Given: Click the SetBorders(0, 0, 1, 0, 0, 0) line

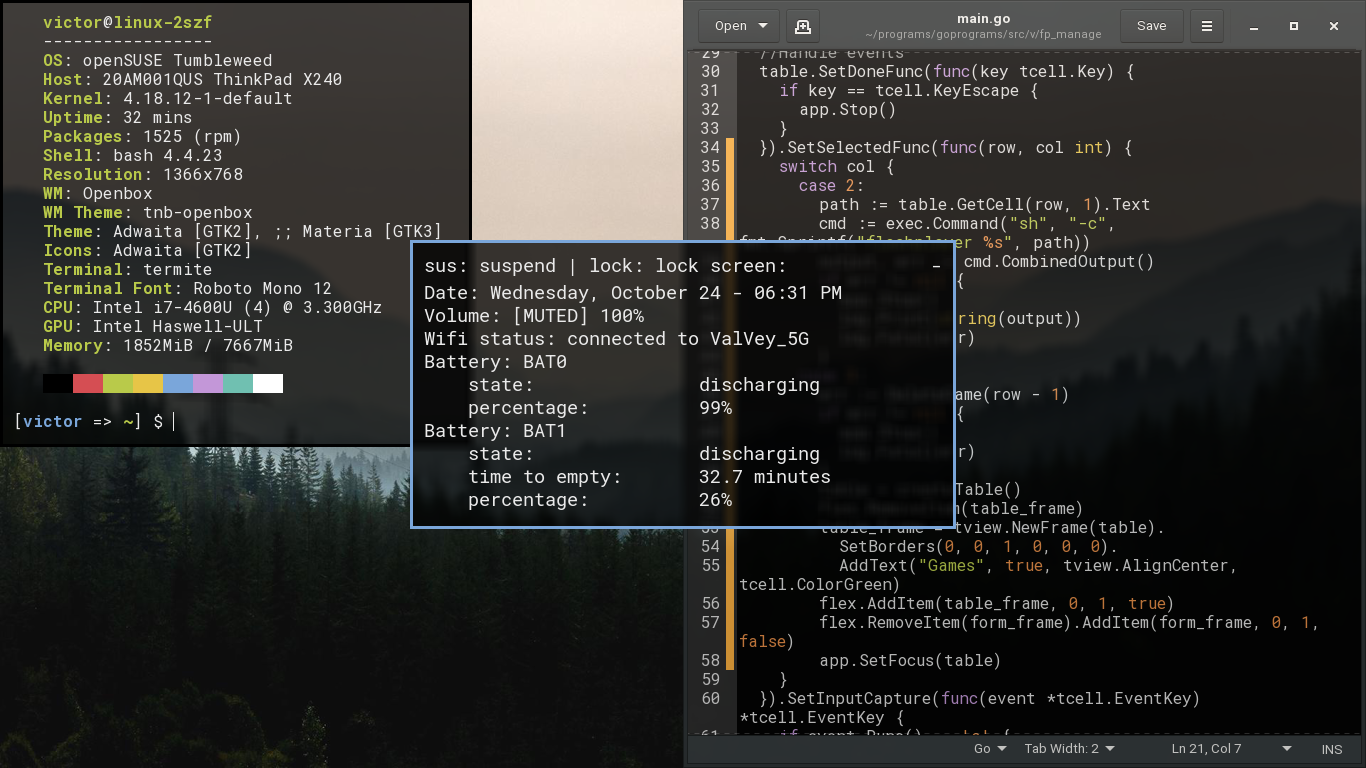Looking at the screenshot, I should (978, 546).
